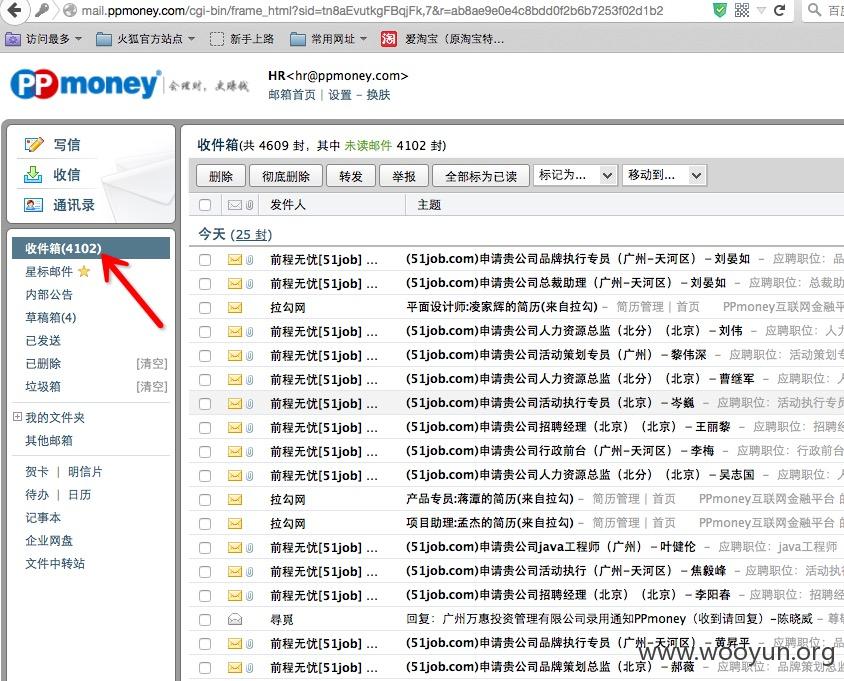Click the paperclip icon in the column header

pyautogui.click(x=249, y=205)
